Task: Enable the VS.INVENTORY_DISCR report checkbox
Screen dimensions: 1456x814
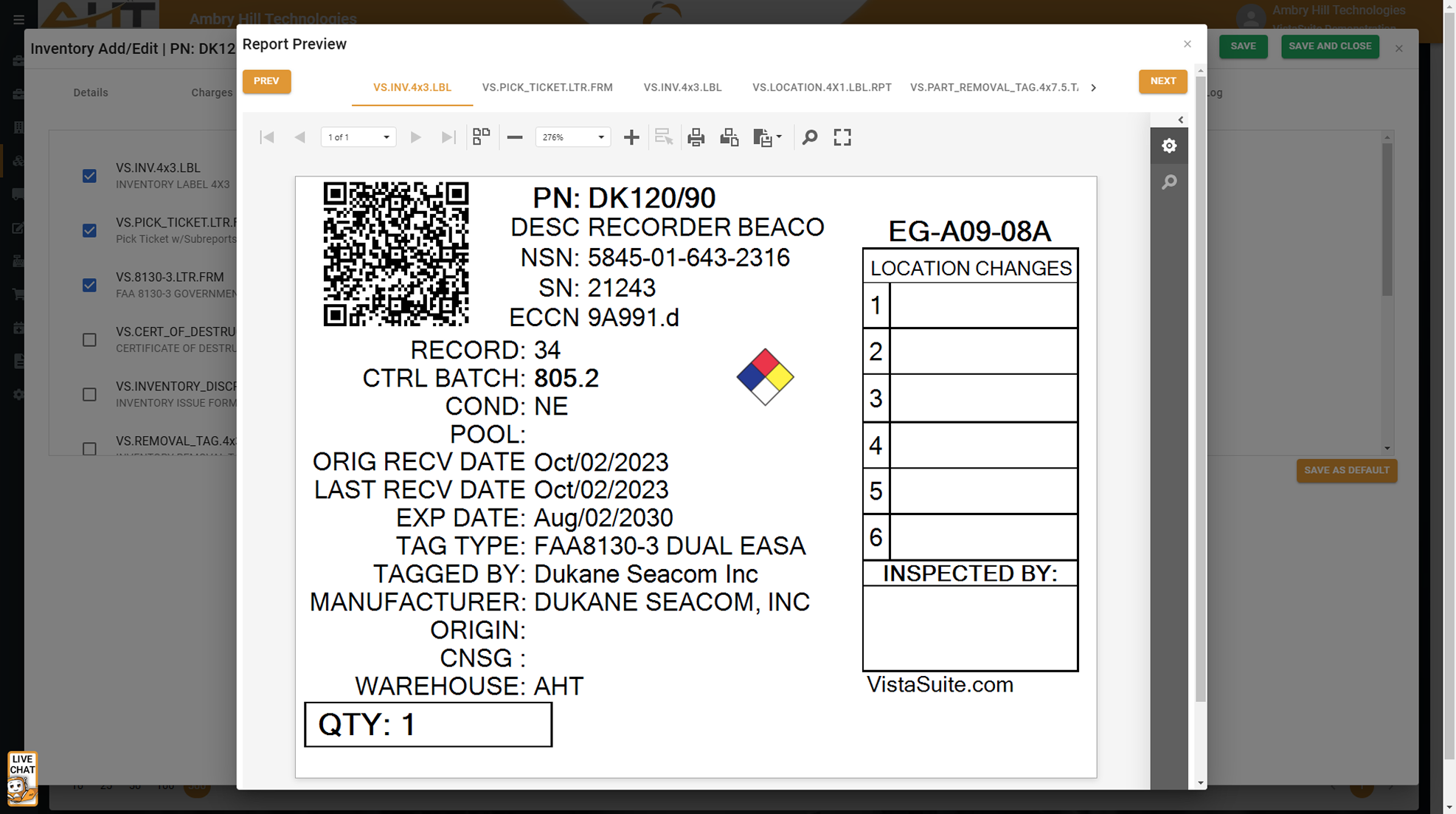Action: [x=89, y=395]
